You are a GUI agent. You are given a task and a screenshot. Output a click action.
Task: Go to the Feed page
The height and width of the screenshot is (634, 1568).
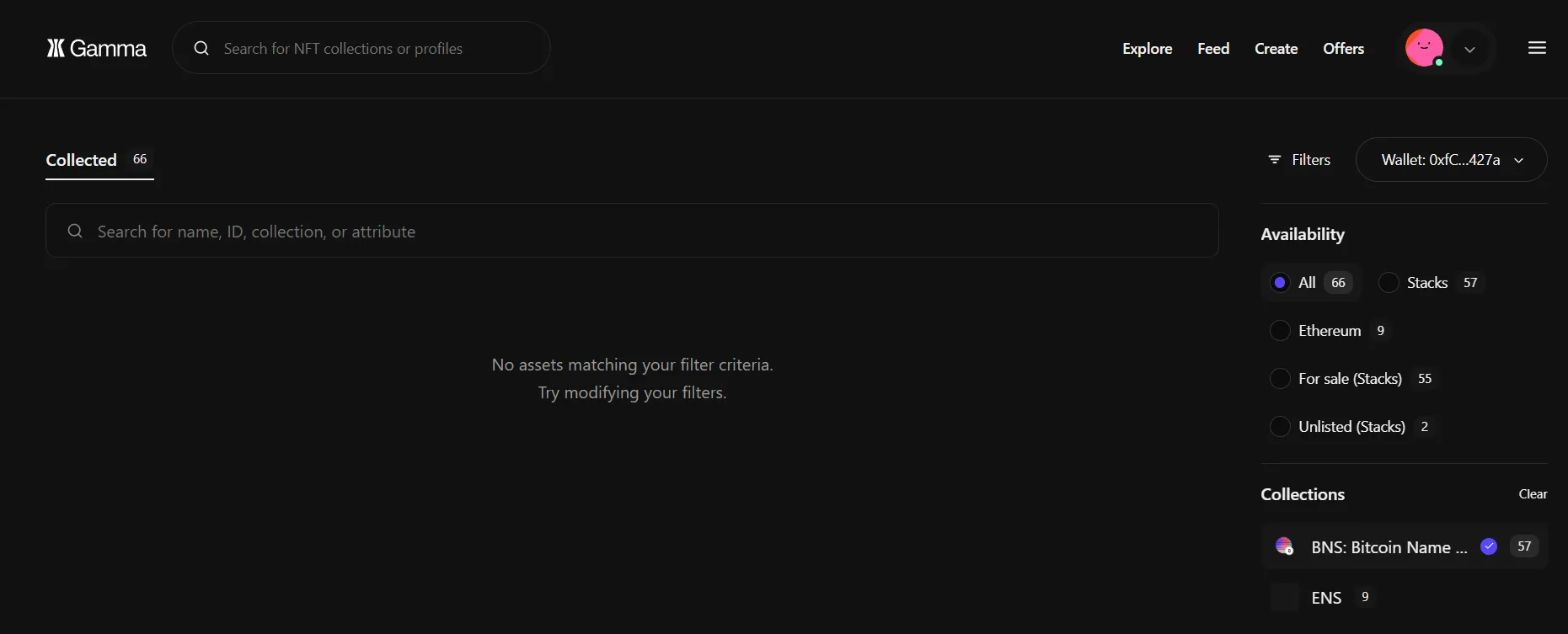pyautogui.click(x=1213, y=49)
